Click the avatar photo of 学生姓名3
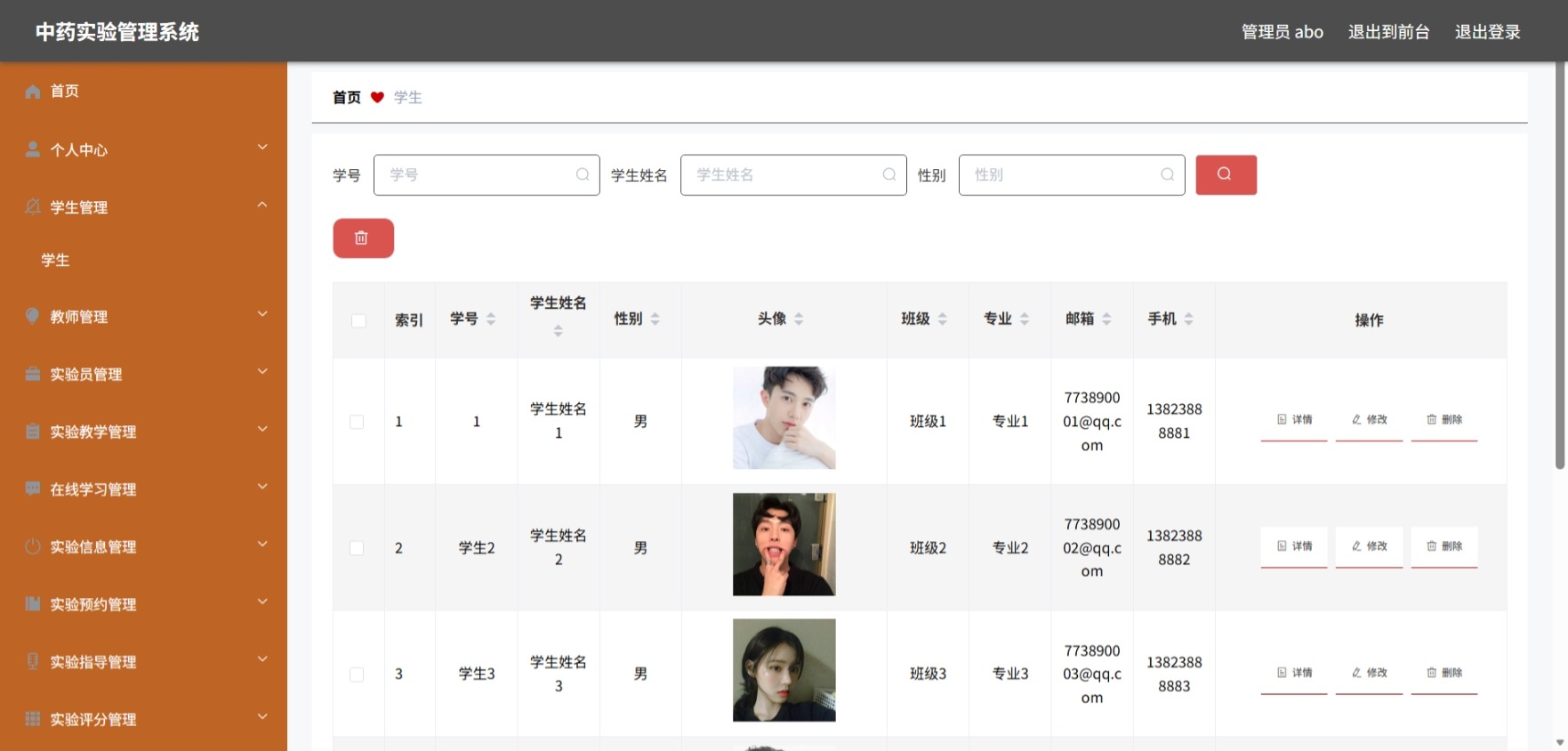Screen dimensions: 1568x751 tap(784, 670)
